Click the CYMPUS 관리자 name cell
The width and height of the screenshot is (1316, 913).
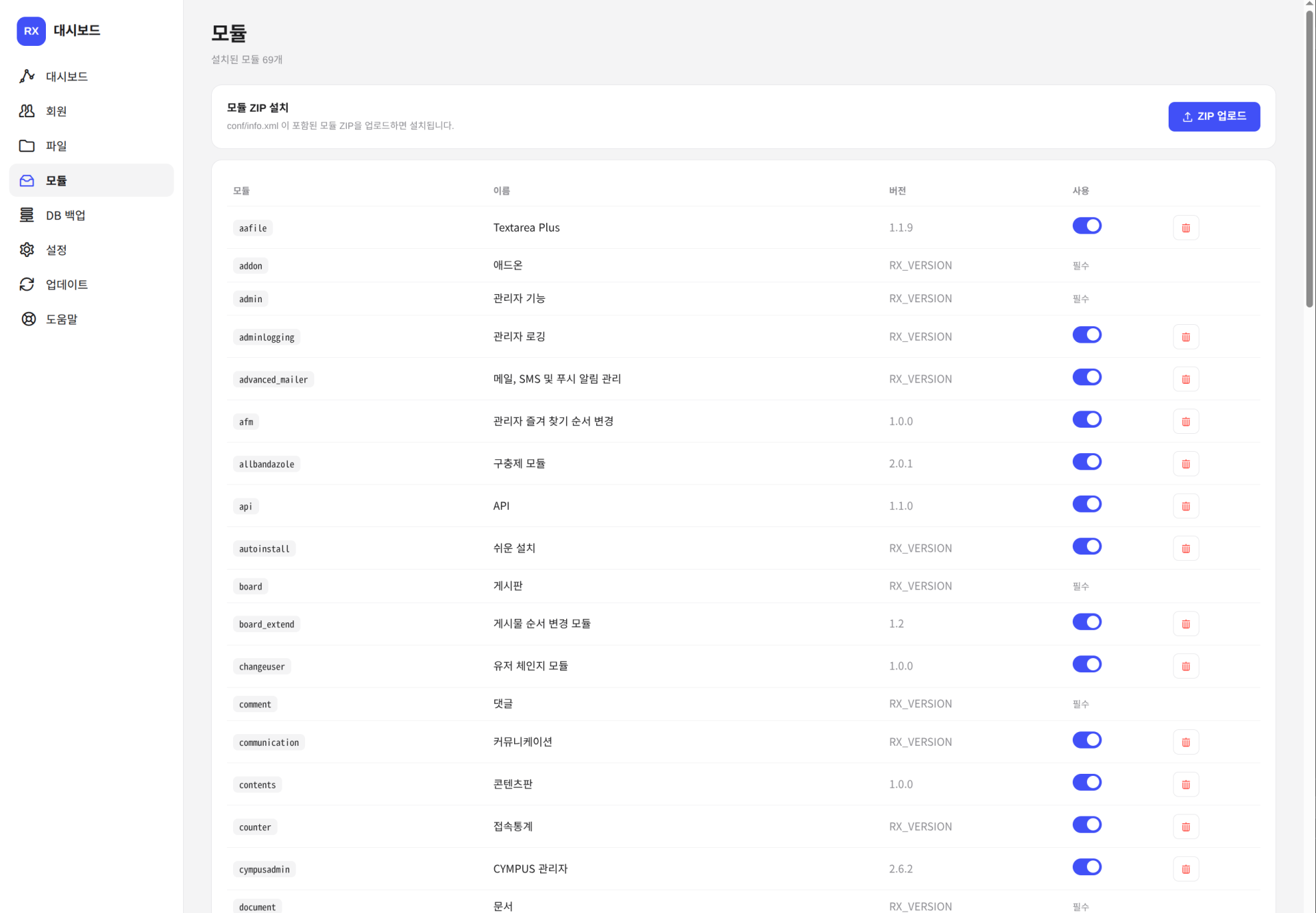531,868
